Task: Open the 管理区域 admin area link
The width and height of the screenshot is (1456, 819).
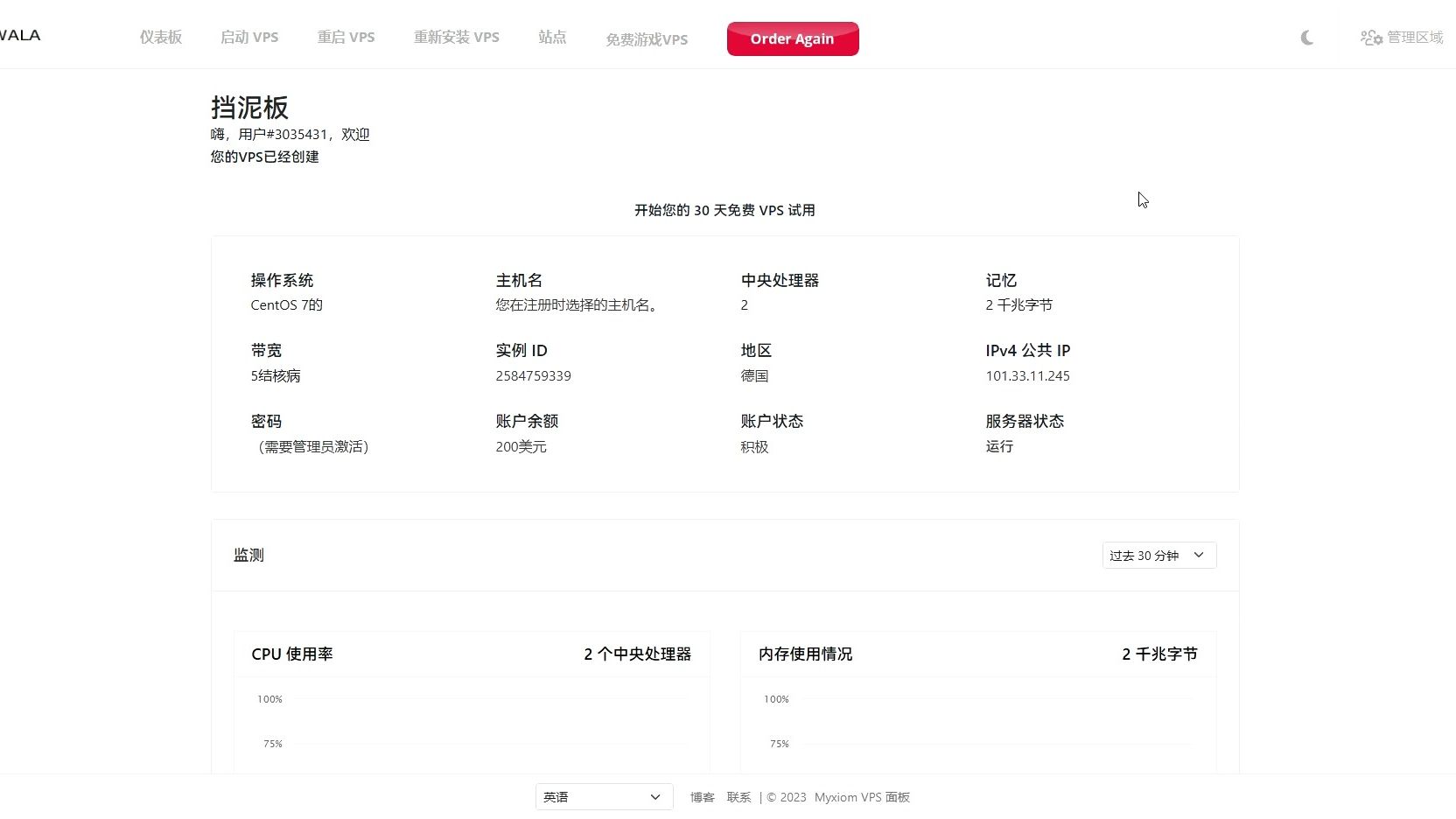Action: (1402, 38)
